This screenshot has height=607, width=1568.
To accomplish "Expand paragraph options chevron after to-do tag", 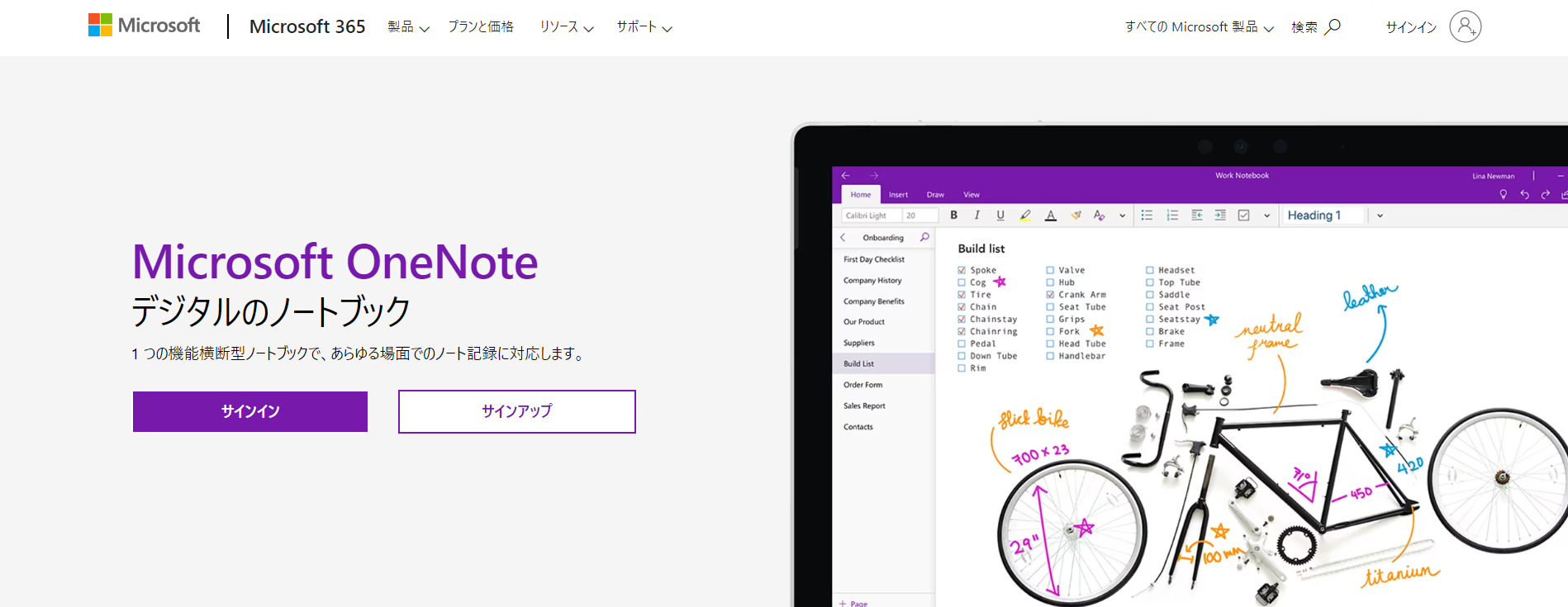I will (1266, 216).
